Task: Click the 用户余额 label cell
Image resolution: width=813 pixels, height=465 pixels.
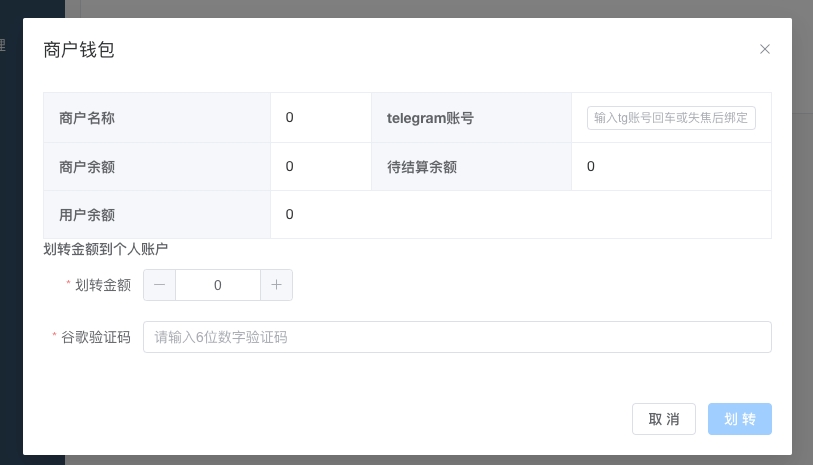Action: click(157, 214)
